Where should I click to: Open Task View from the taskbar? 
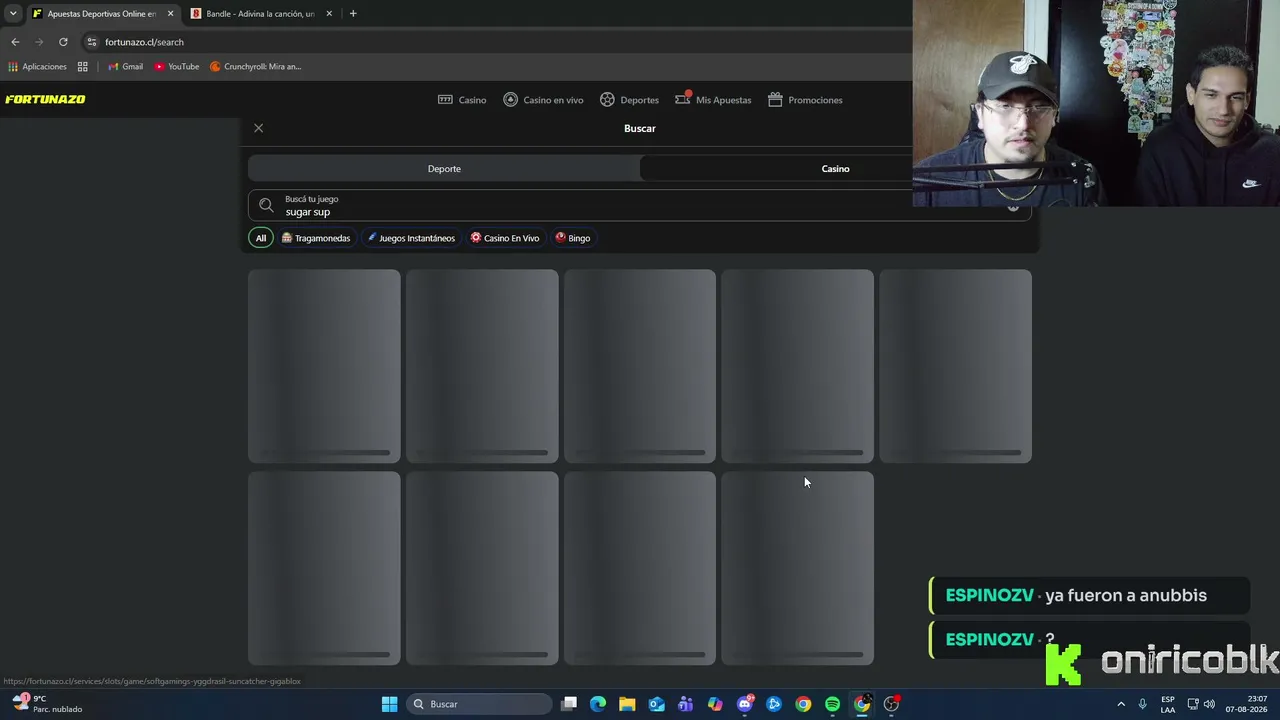(x=569, y=704)
